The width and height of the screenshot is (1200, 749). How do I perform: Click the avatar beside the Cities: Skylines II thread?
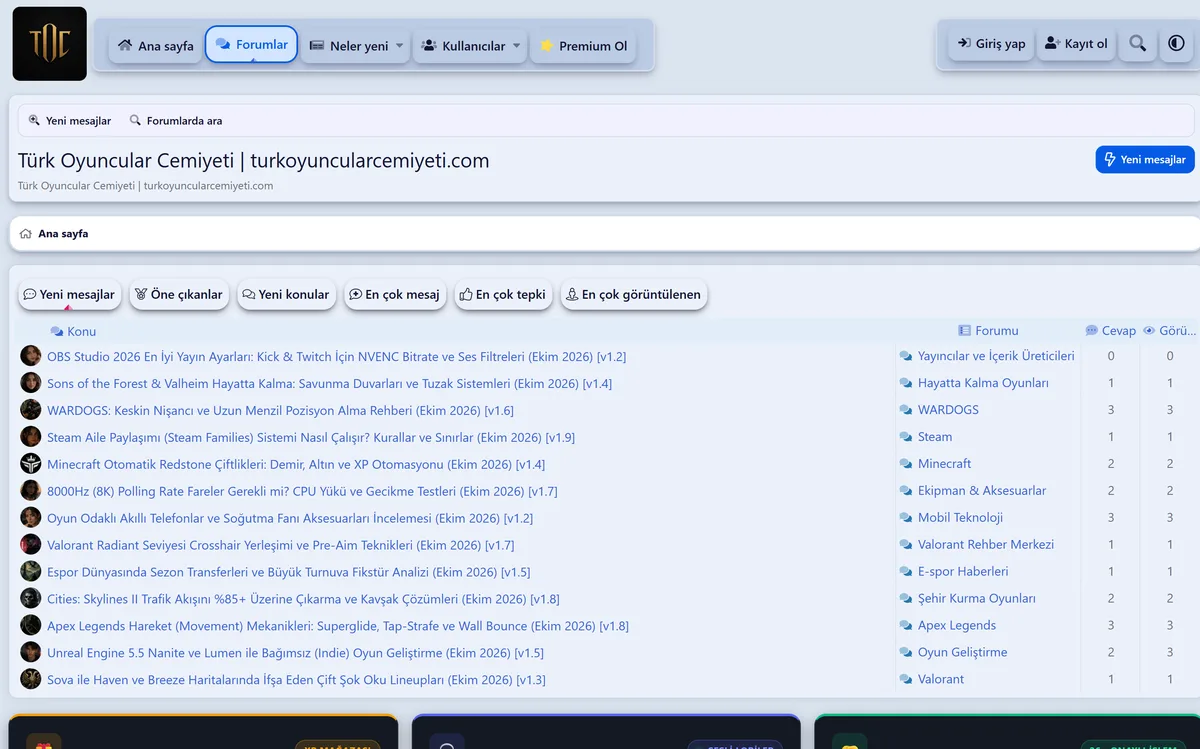click(x=31, y=599)
